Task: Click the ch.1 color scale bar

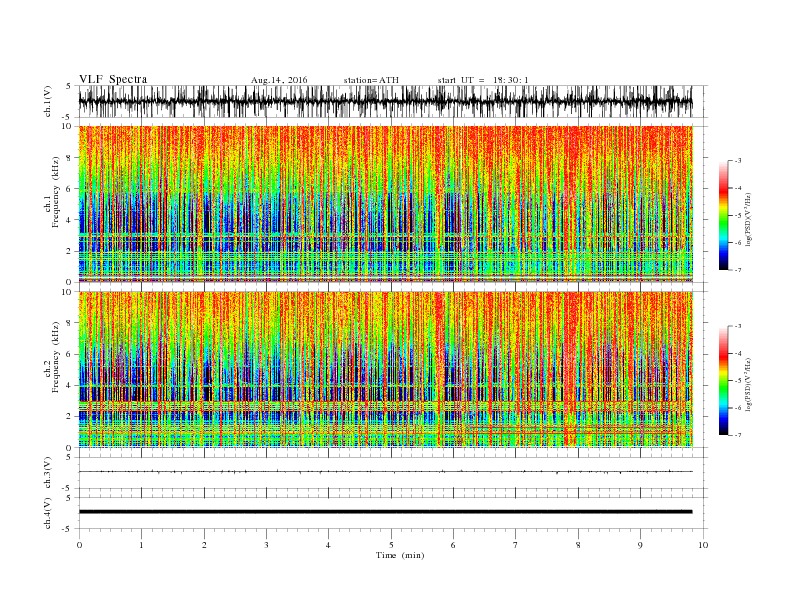Action: (x=723, y=215)
